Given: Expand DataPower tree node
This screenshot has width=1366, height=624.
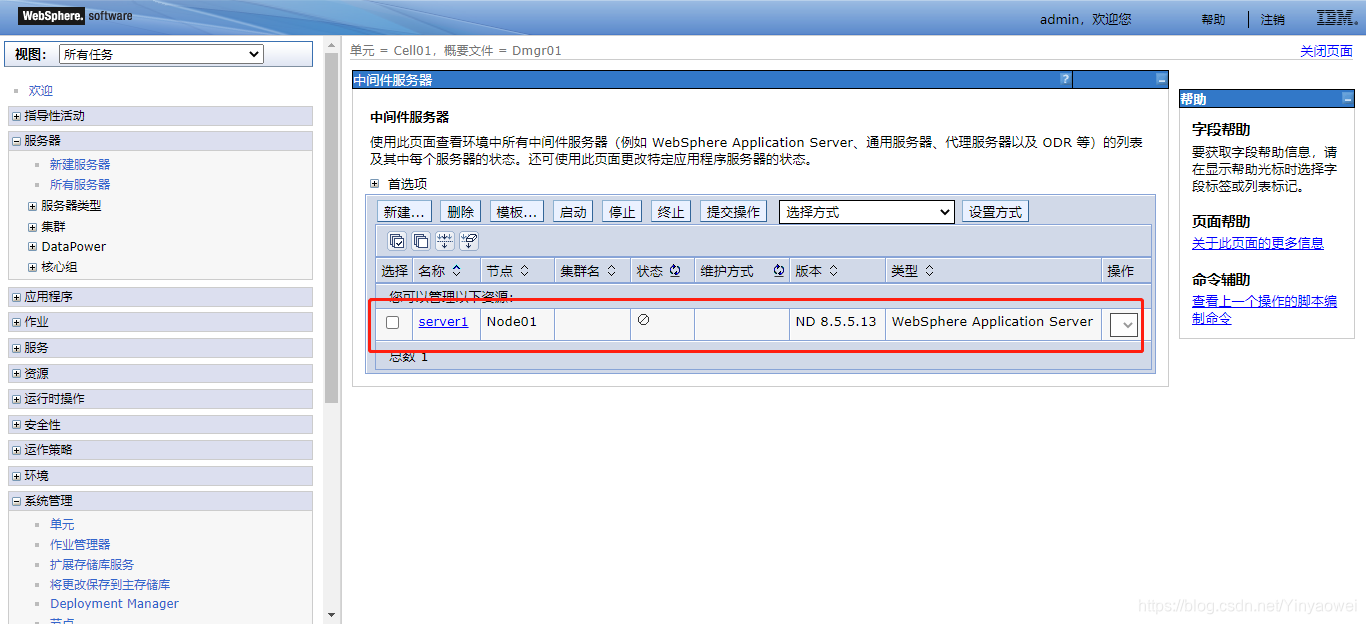Looking at the screenshot, I should [32, 247].
